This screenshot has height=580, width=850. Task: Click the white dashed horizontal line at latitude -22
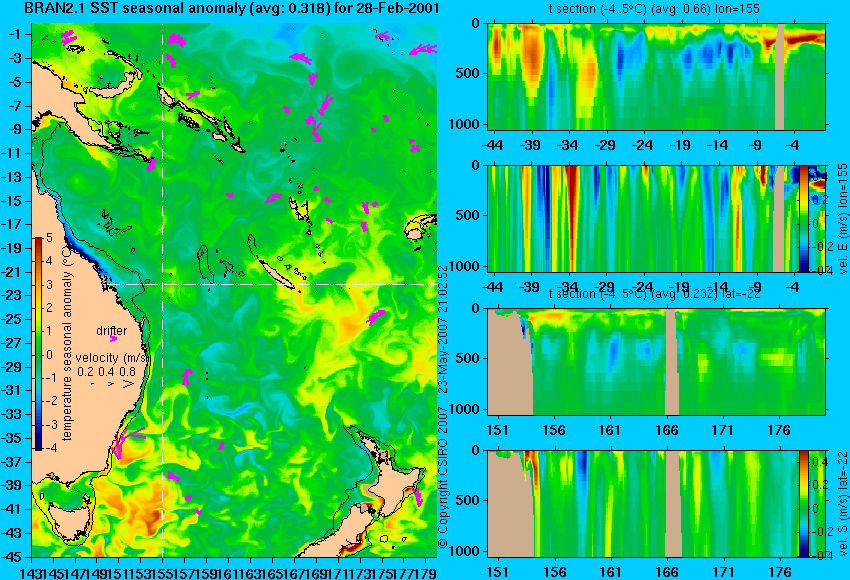(x=271, y=285)
